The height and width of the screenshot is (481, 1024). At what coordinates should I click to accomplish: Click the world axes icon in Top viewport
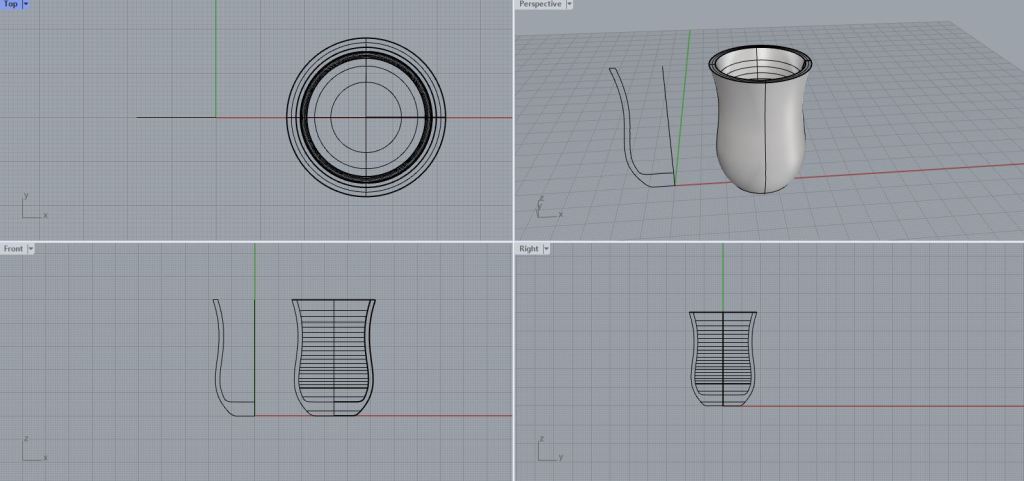tap(32, 207)
